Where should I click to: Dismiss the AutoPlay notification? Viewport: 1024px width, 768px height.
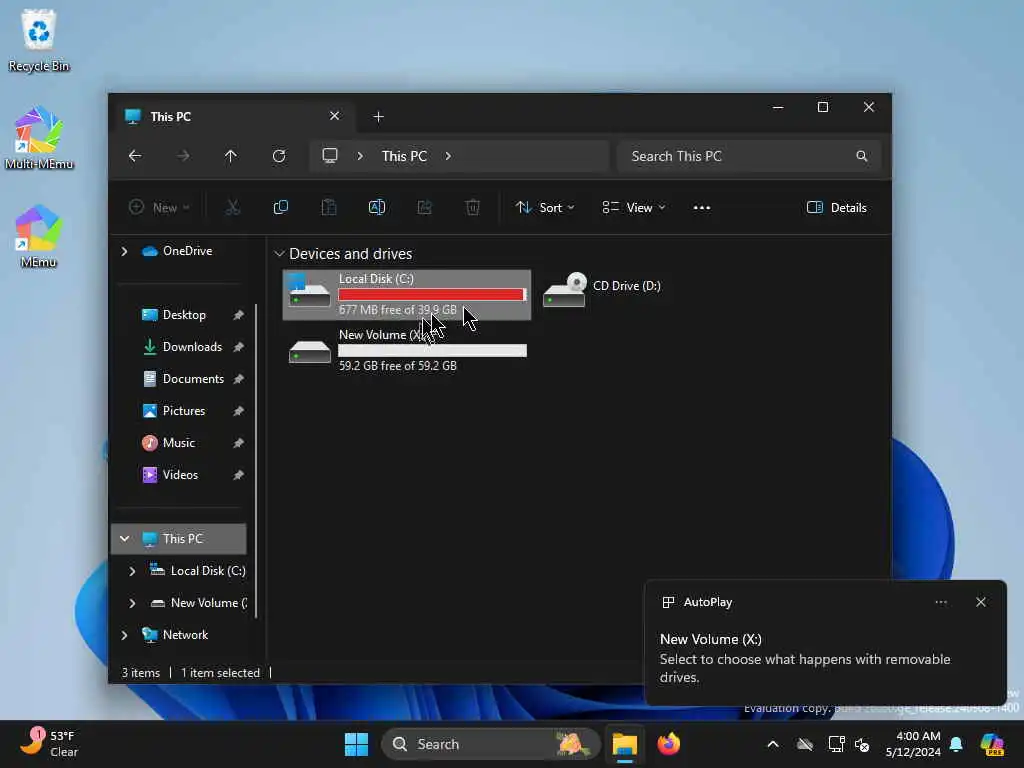tap(981, 602)
